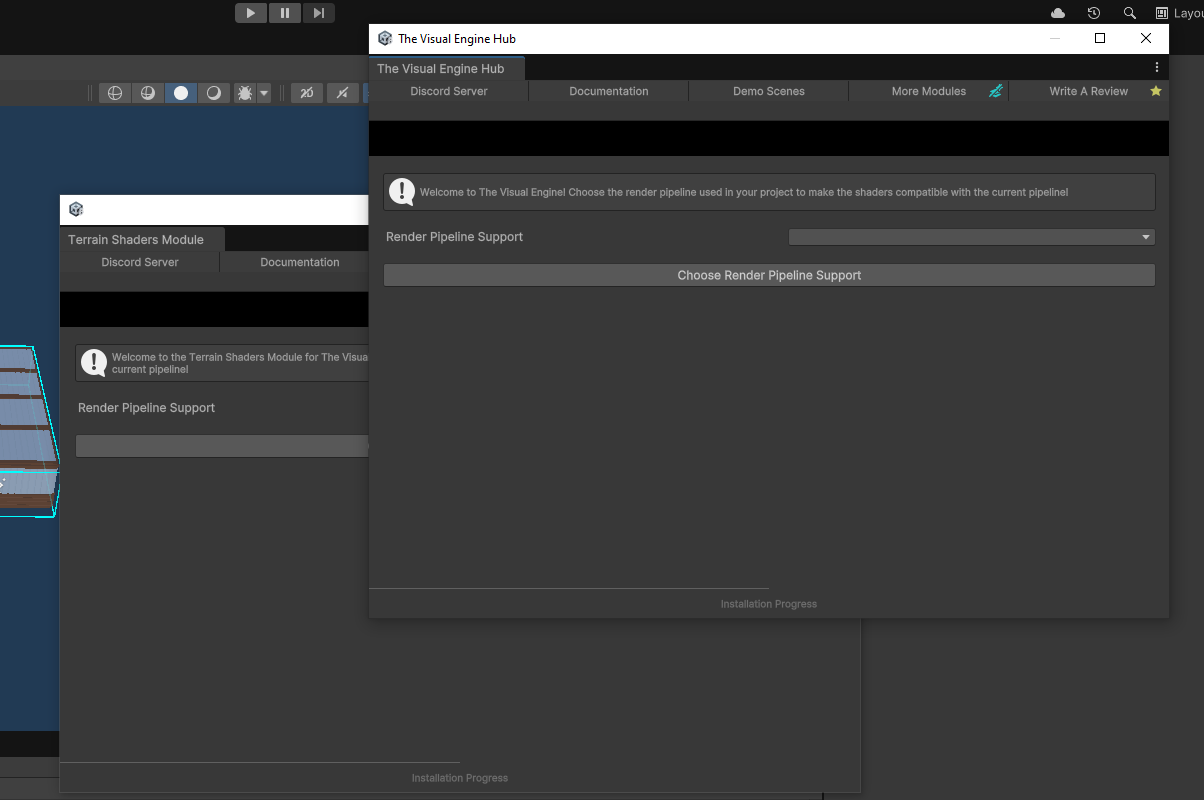This screenshot has height=800, width=1204.
Task: Toggle the filled circle shading mode
Action: pos(181,92)
